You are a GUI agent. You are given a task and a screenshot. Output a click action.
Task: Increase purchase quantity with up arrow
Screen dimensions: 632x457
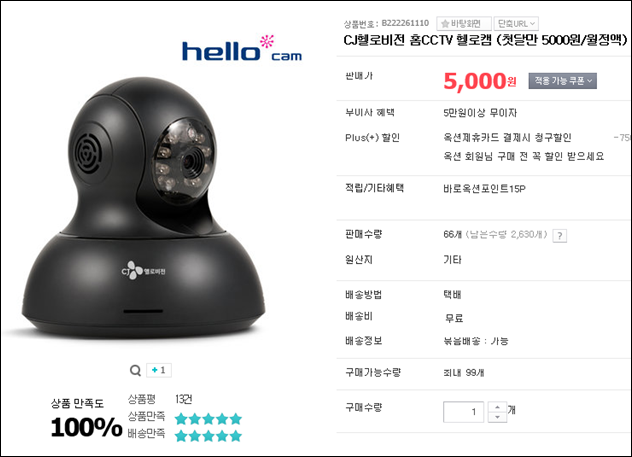[x=497, y=407]
